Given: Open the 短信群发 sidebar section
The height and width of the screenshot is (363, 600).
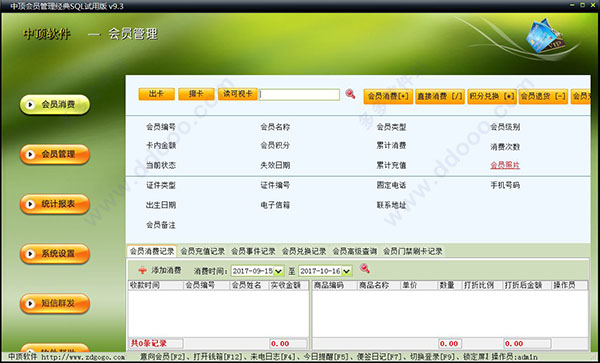Looking at the screenshot, I should pyautogui.click(x=55, y=303).
